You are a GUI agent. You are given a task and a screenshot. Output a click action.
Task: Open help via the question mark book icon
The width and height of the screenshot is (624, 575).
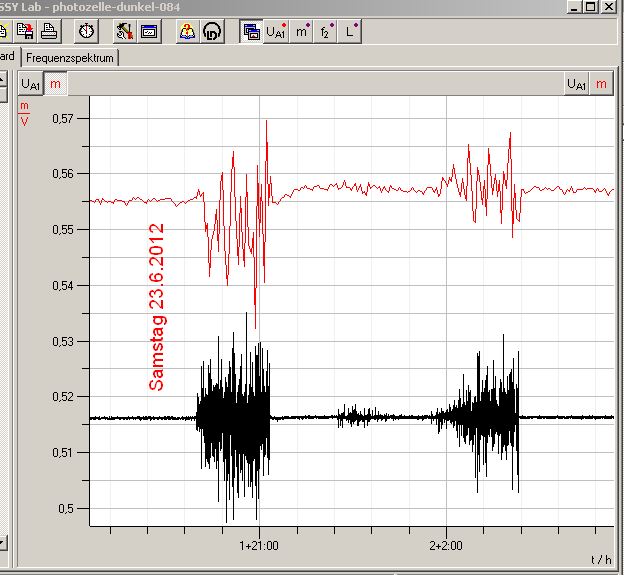click(187, 31)
